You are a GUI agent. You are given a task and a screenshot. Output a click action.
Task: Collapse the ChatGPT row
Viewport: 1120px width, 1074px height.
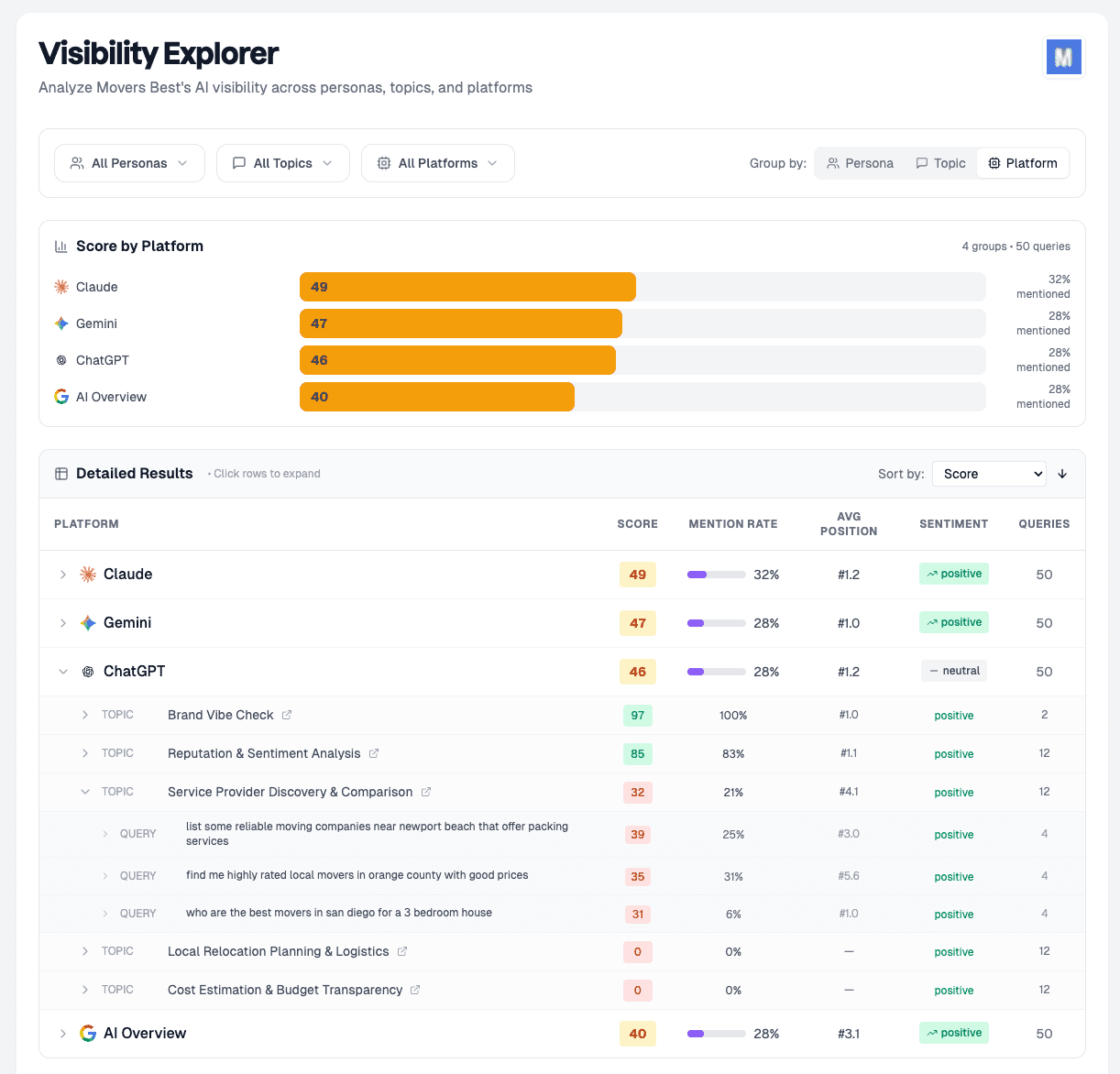tap(62, 671)
